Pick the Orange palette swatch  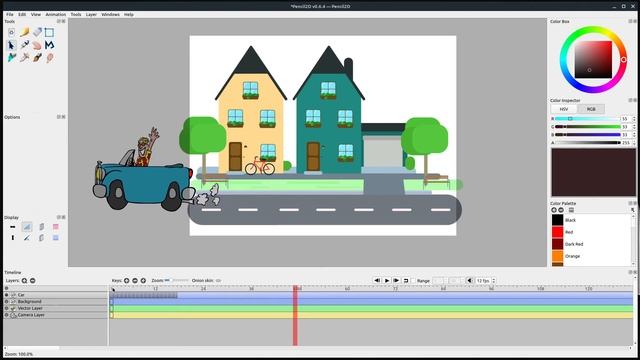click(558, 256)
